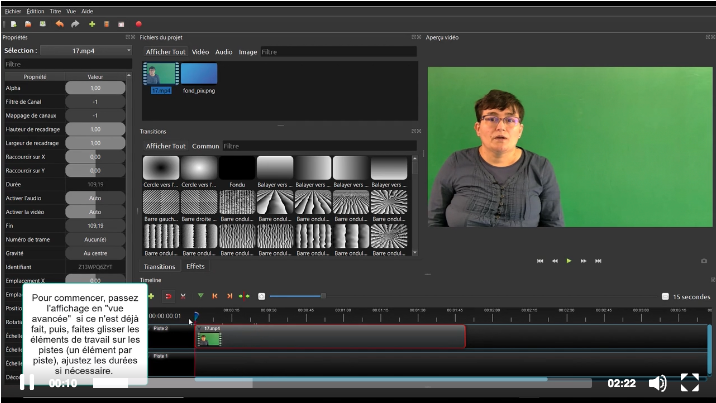Zoom out the timeline using the left zoom button
This screenshot has width=716, height=403.
(x=261, y=297)
